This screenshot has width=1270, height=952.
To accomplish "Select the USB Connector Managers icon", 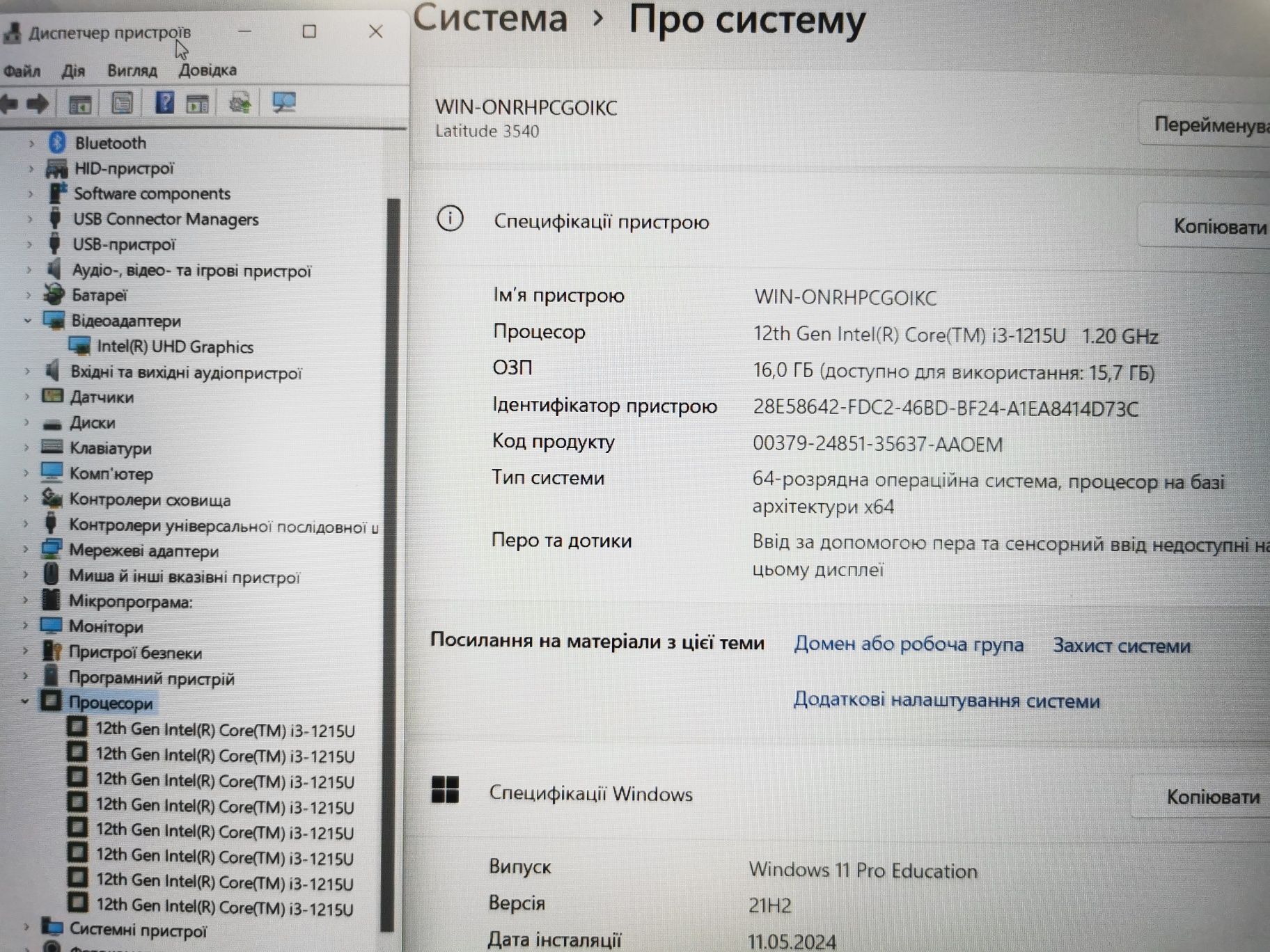I will [x=54, y=219].
